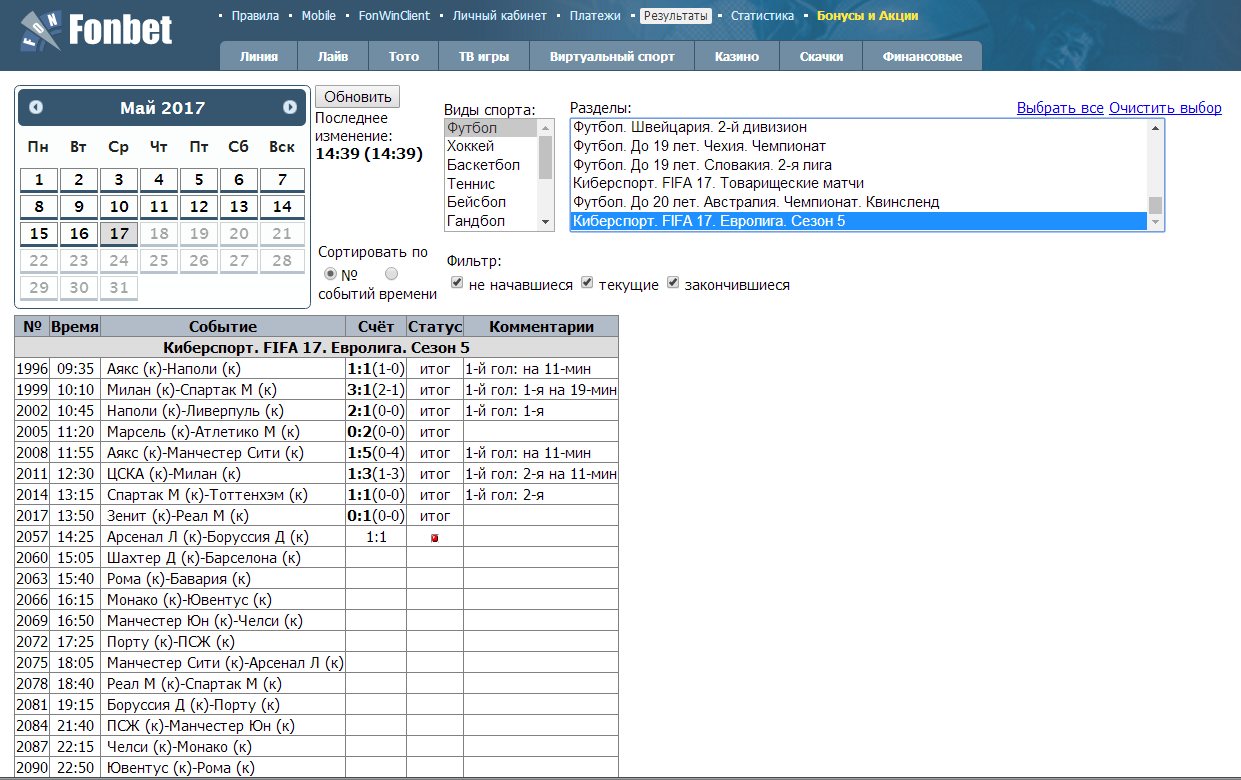The image size is (1241, 780).
Task: Select 'Футбол. До 19 лет. Чехия. Чемпионат' section
Action: pyautogui.click(x=859, y=147)
